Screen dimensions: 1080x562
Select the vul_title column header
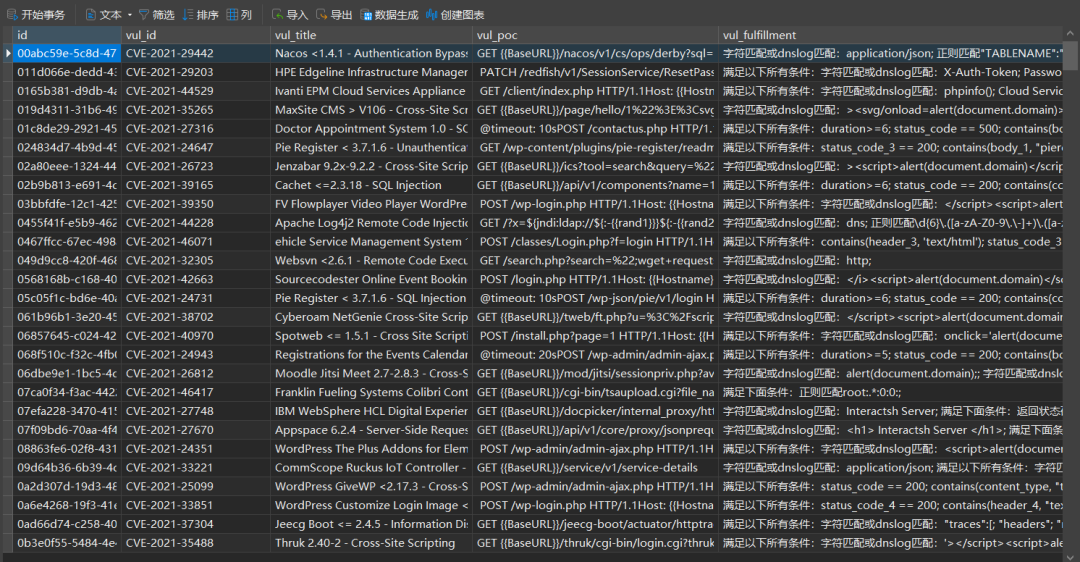click(x=371, y=35)
